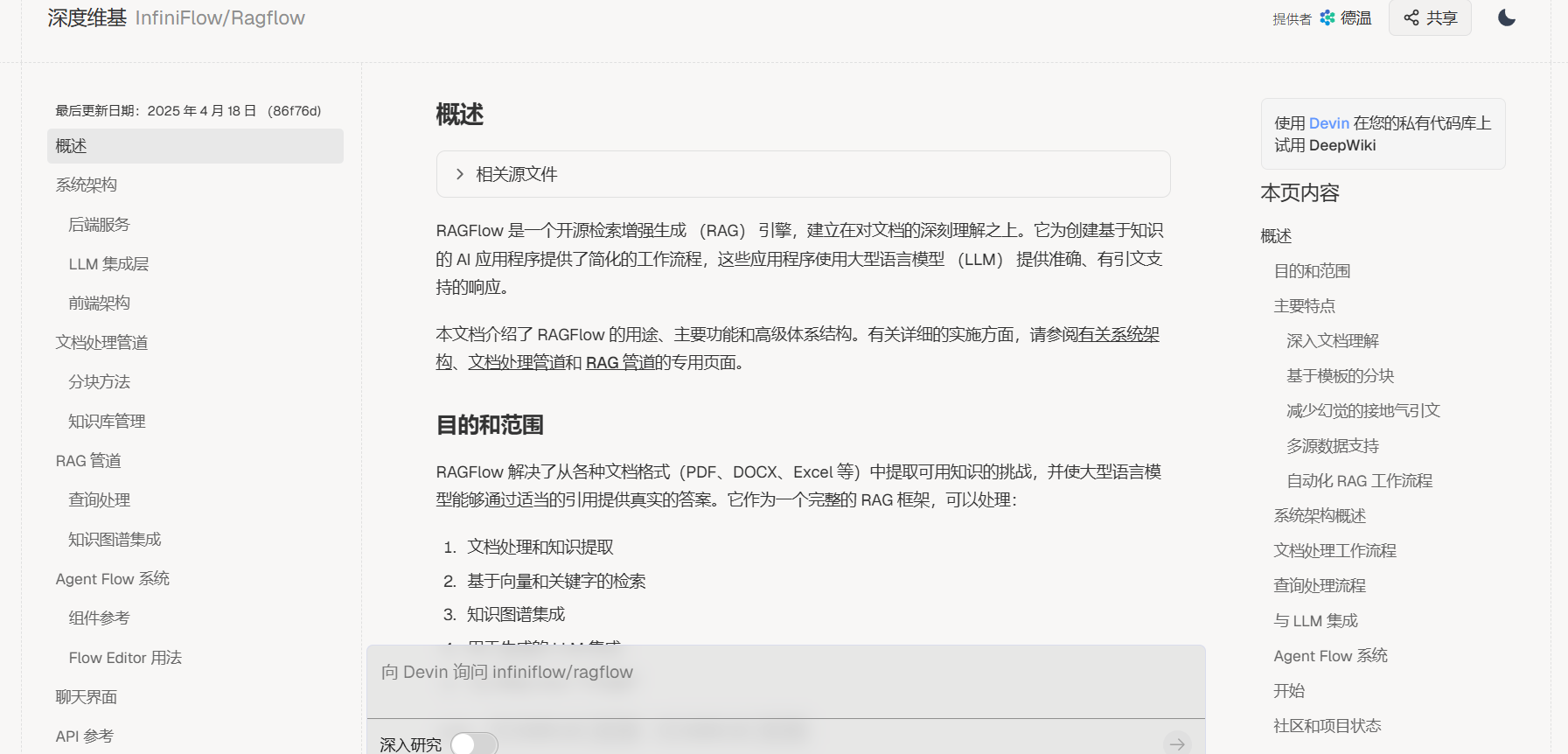
Task: Jump to 社区和项目状态 section
Action: 1328,725
